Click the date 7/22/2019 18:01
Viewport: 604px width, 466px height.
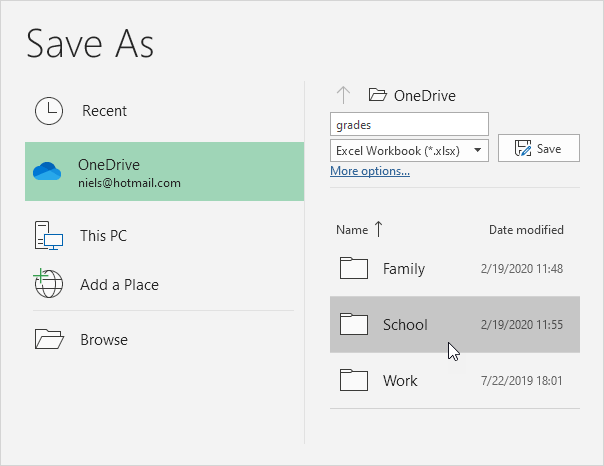pos(522,381)
